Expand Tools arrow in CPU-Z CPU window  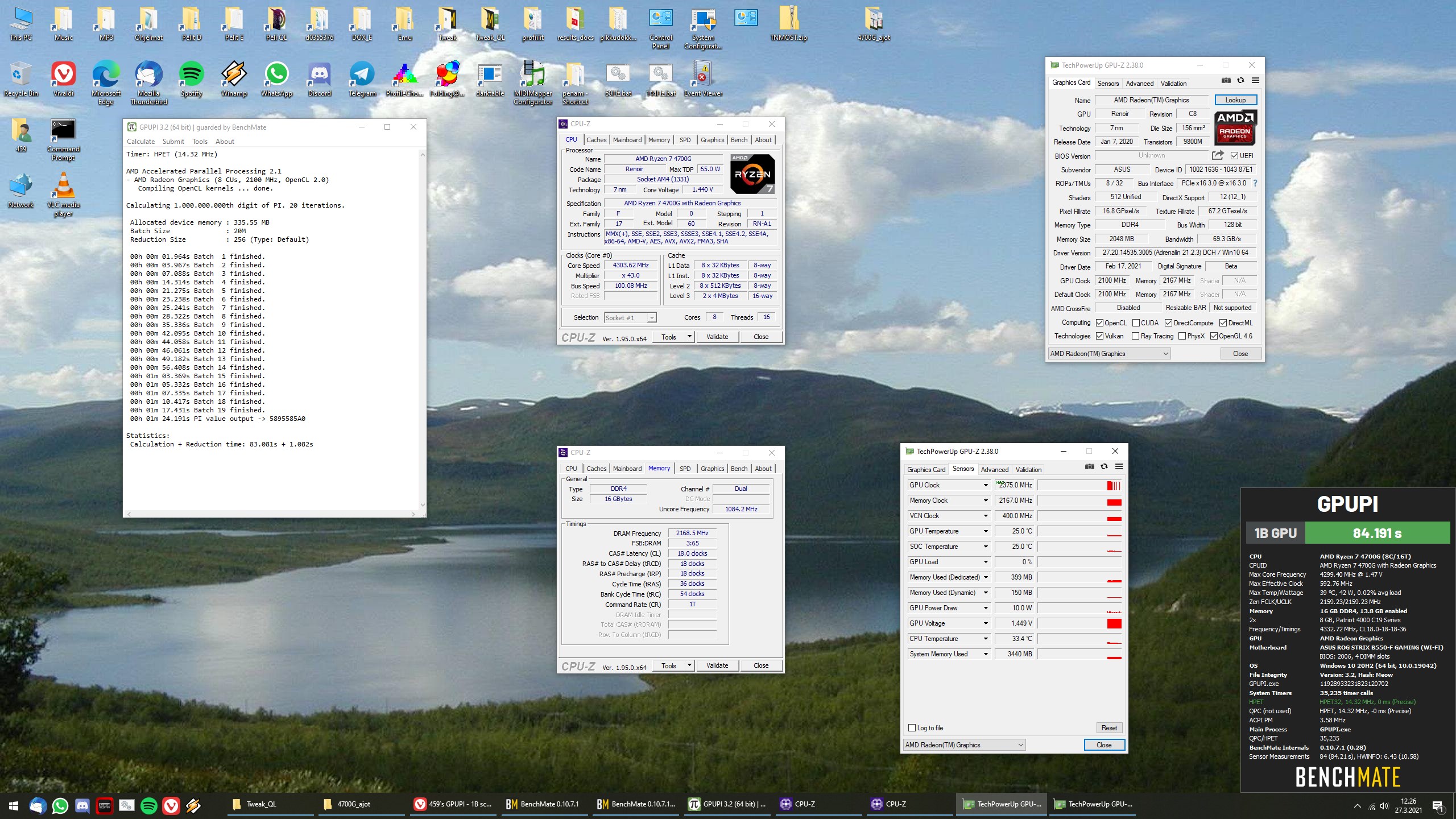click(689, 337)
